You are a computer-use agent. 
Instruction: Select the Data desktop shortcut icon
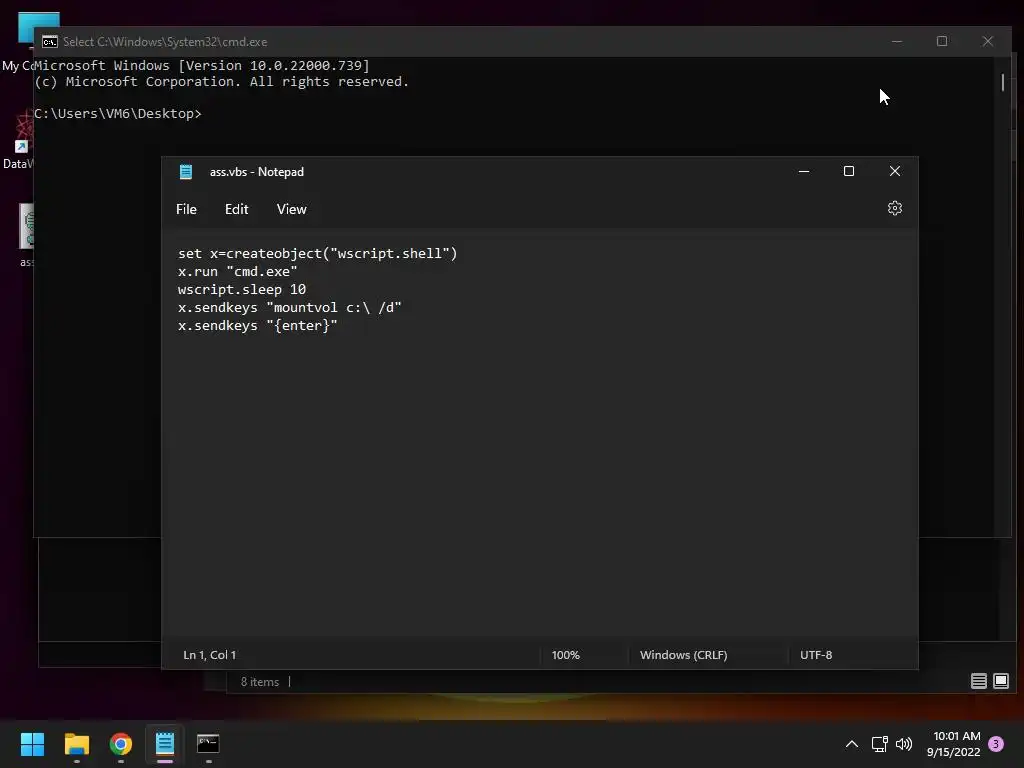pyautogui.click(x=18, y=140)
